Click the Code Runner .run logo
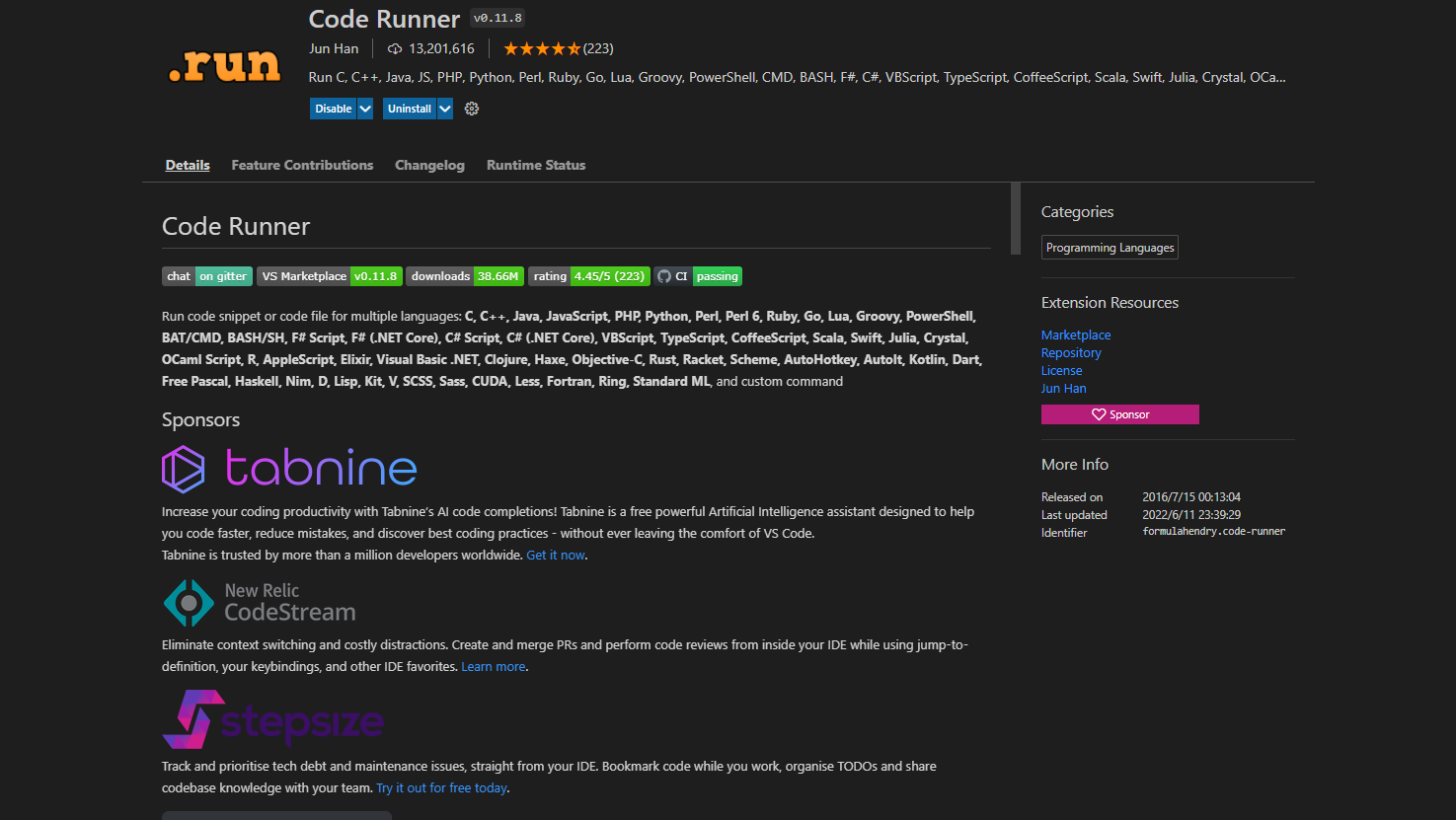Screen dimensions: 1456x820 (x=225, y=65)
